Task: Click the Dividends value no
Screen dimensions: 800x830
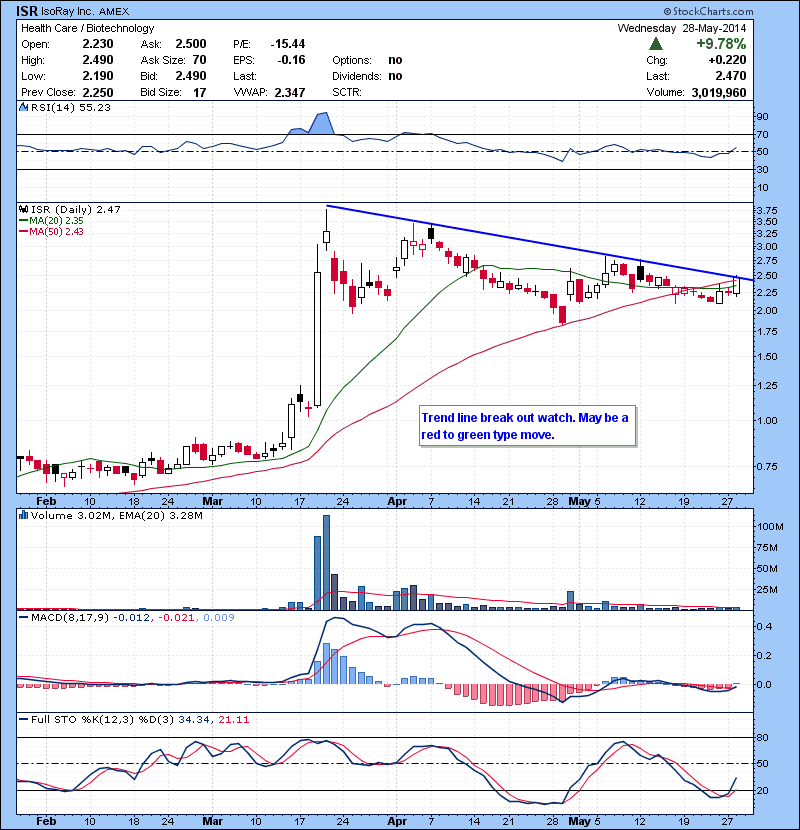Action: click(395, 76)
